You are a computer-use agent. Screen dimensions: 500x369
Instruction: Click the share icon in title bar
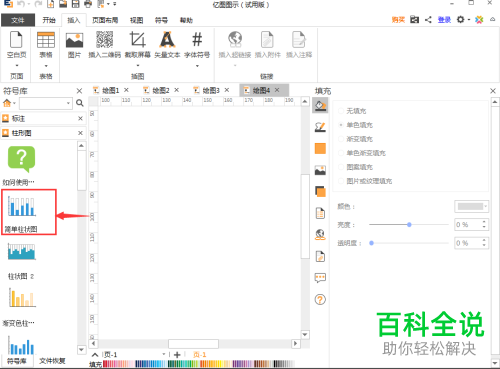coord(428,20)
